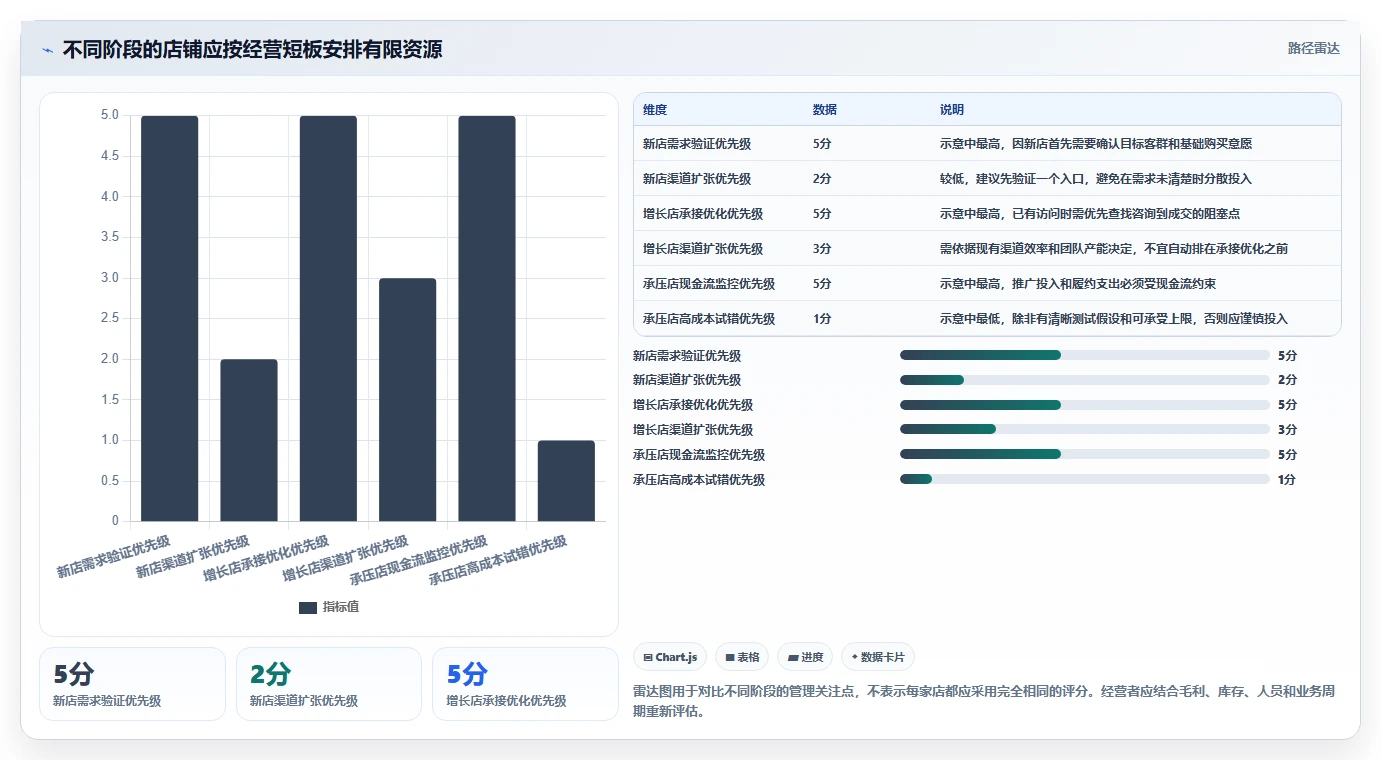Screen dimensions: 1381x760
Task: Click the 维度 table column header
Action: 655,110
